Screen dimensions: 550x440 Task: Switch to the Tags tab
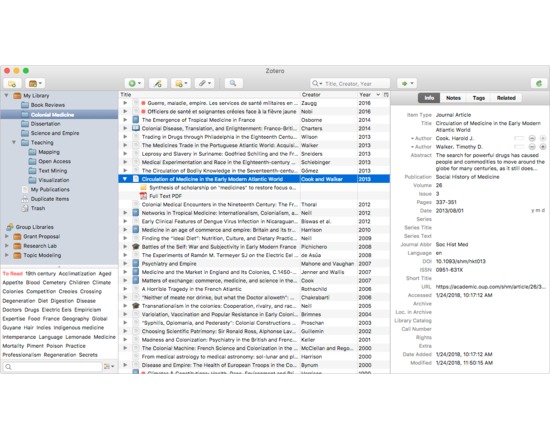(x=478, y=98)
